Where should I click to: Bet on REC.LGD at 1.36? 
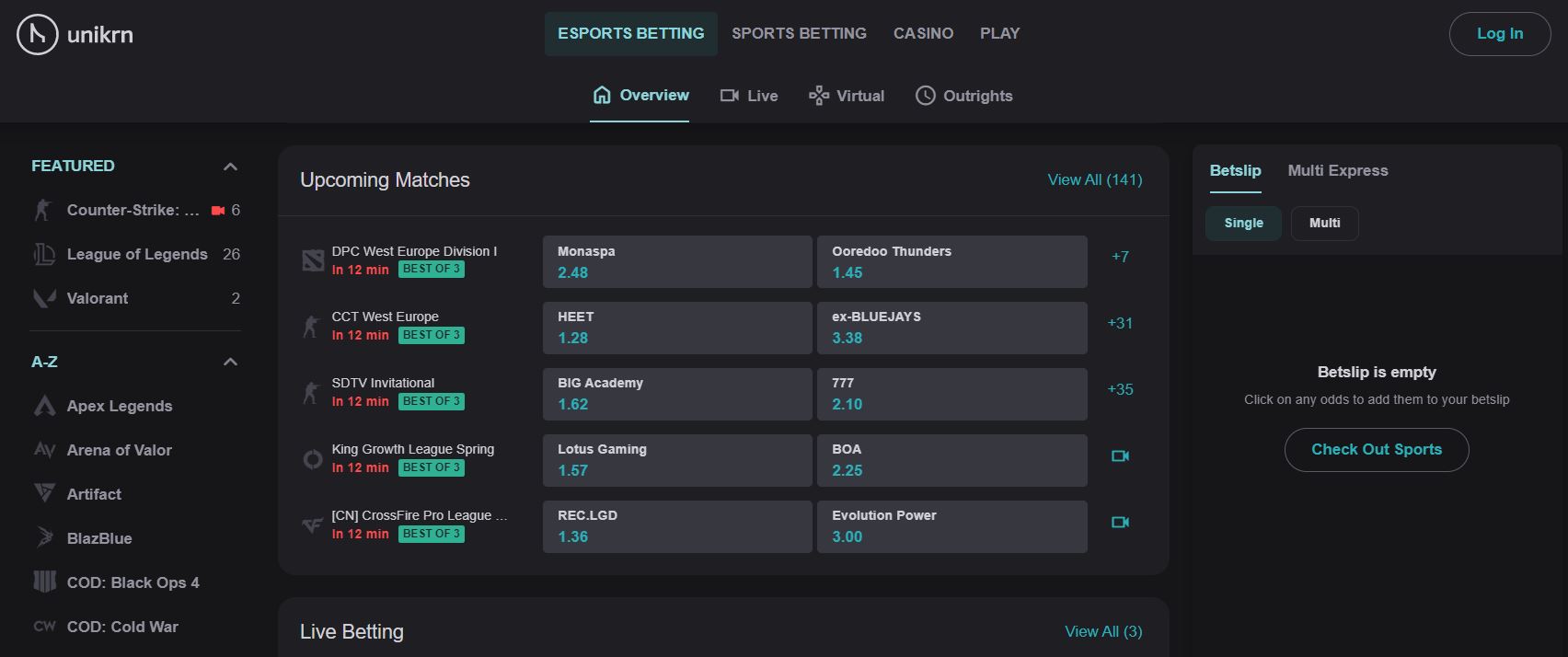pos(677,526)
